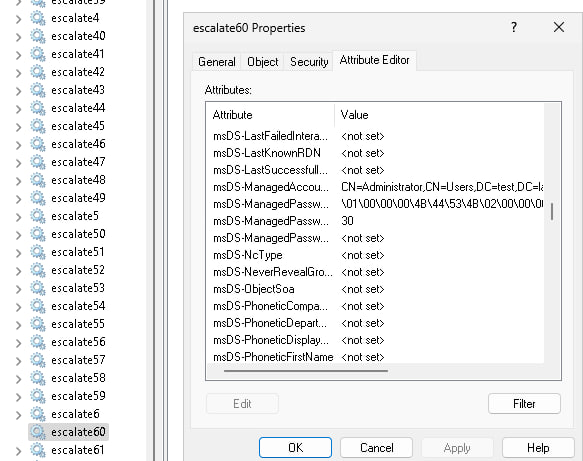Confirm with the OK button

295,448
